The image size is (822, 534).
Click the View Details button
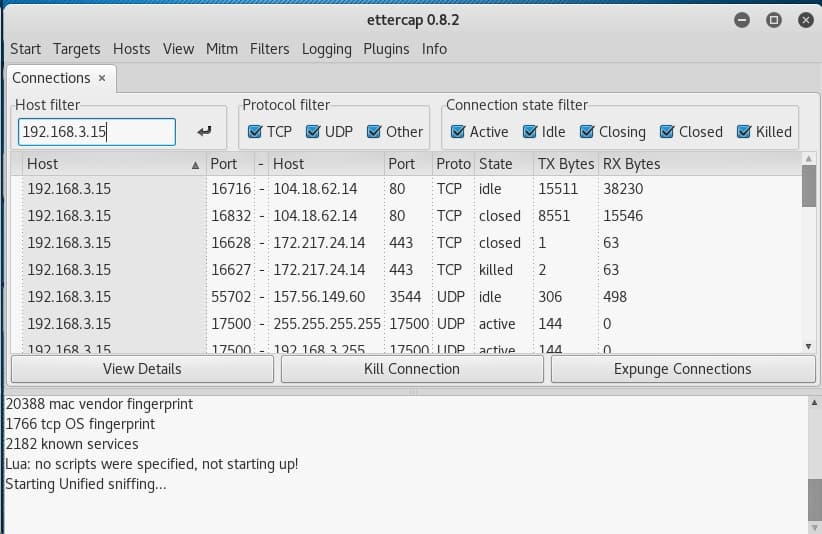click(142, 369)
